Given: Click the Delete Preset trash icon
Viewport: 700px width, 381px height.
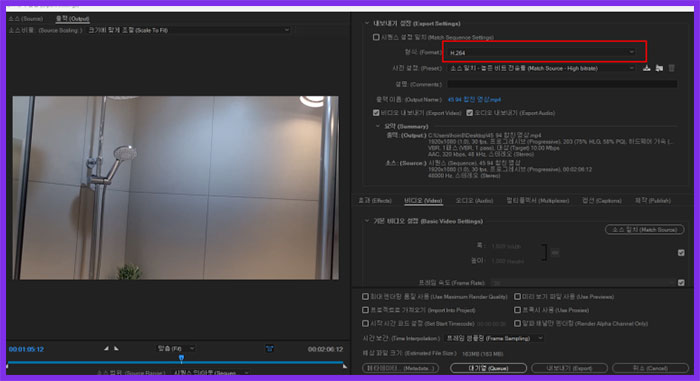Looking at the screenshot, I should tap(671, 68).
